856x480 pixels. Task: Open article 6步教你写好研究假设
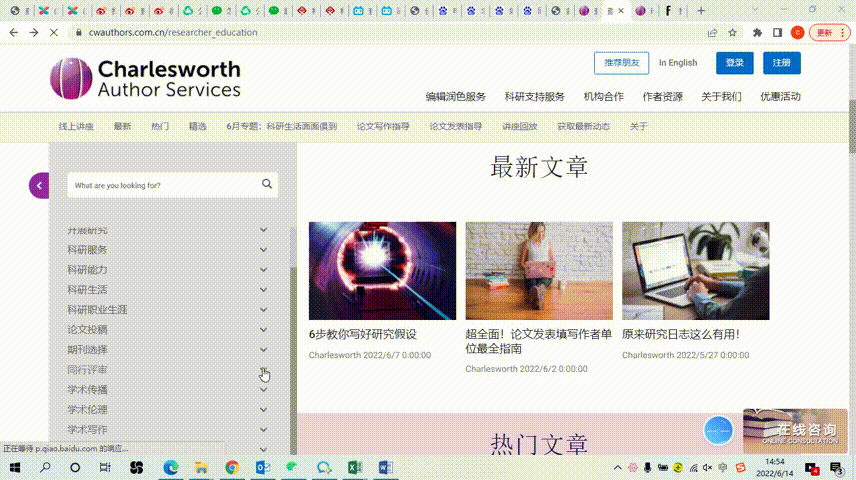click(x=362, y=334)
